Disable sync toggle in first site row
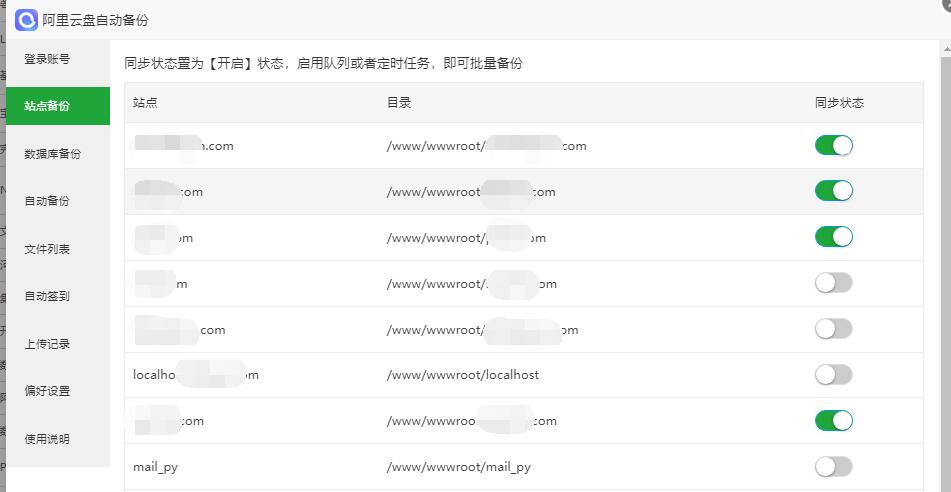 point(833,146)
